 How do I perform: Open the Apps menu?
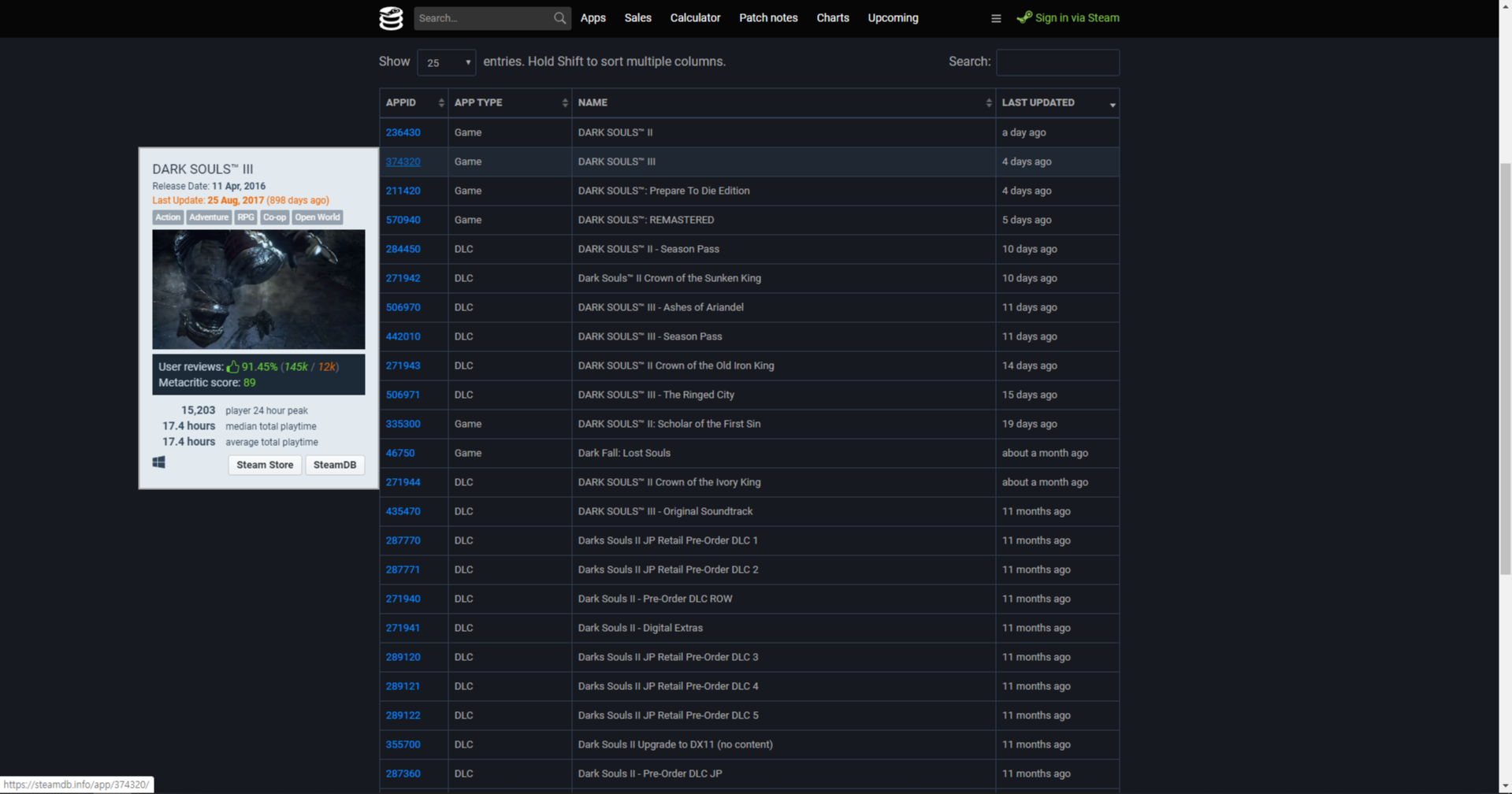pyautogui.click(x=593, y=18)
